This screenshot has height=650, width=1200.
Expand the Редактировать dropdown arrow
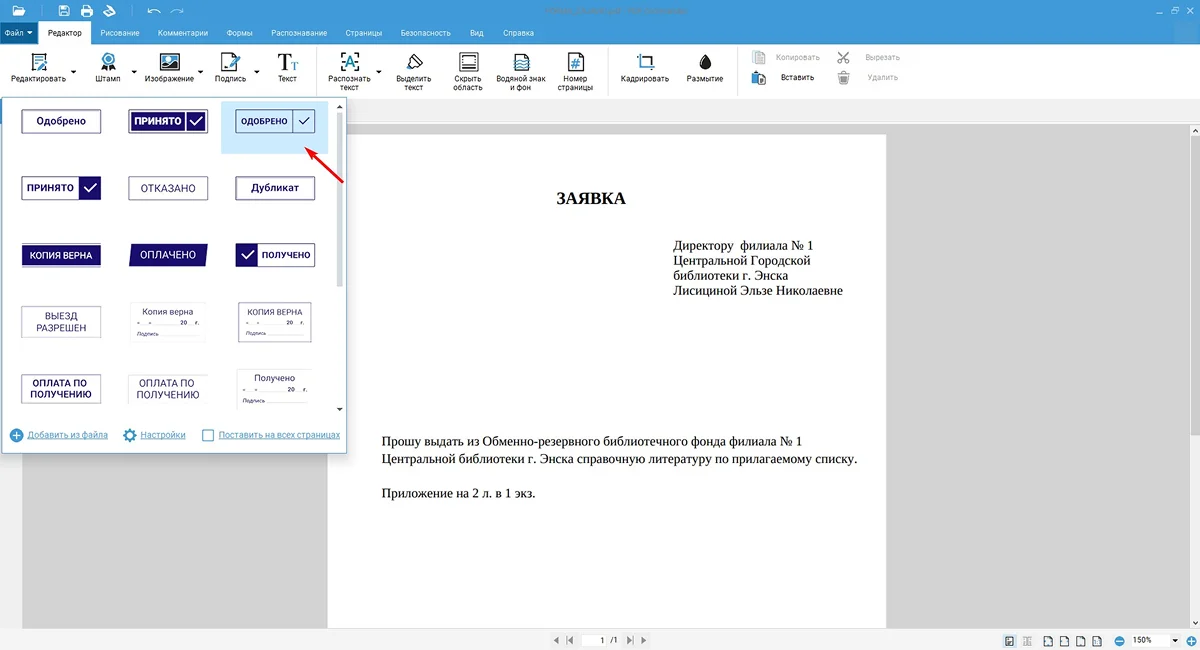click(x=73, y=72)
